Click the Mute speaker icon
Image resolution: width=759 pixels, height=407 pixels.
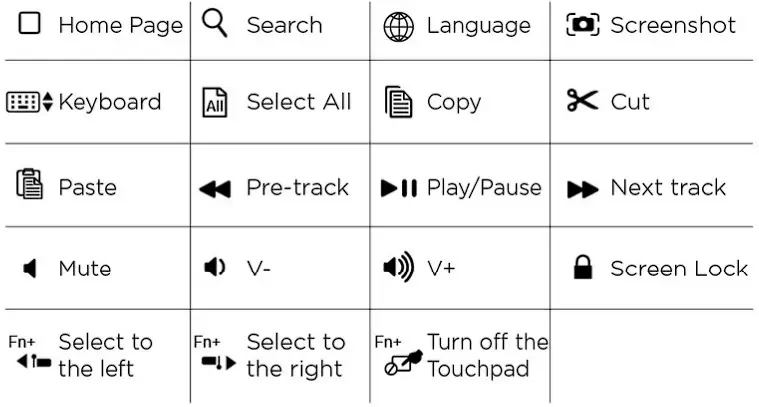pyautogui.click(x=30, y=268)
